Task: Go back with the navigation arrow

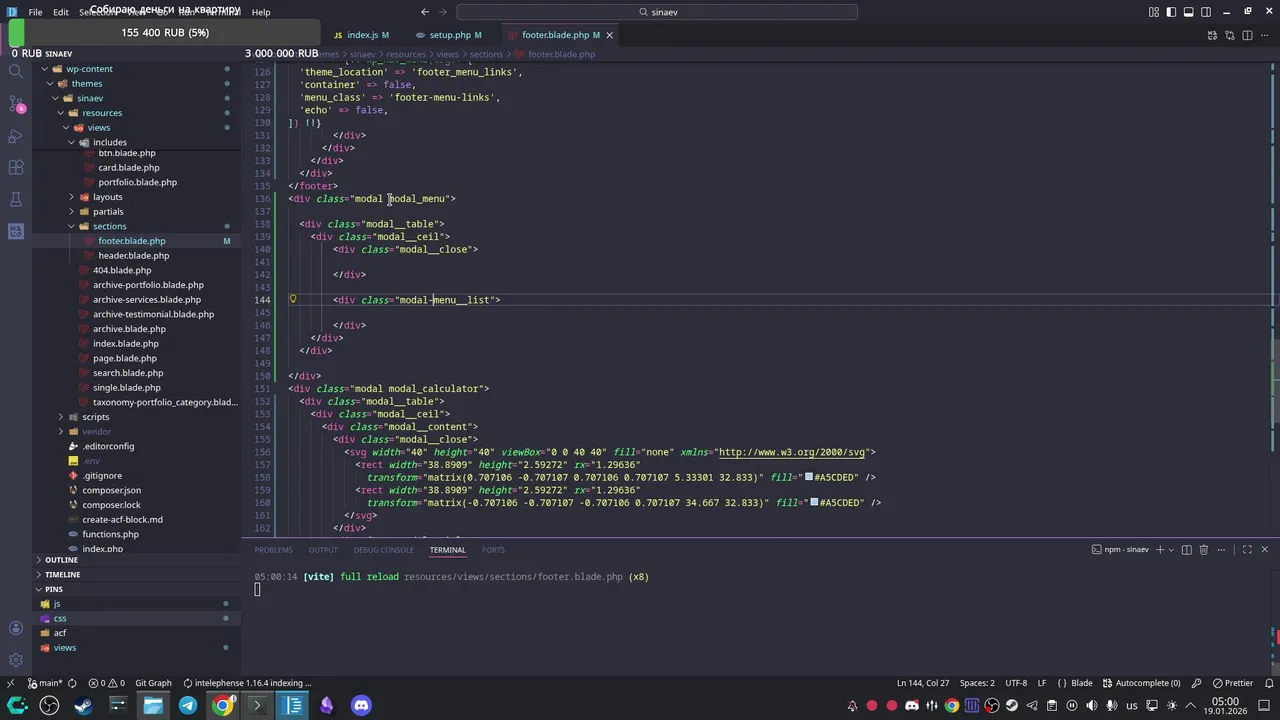Action: [425, 12]
